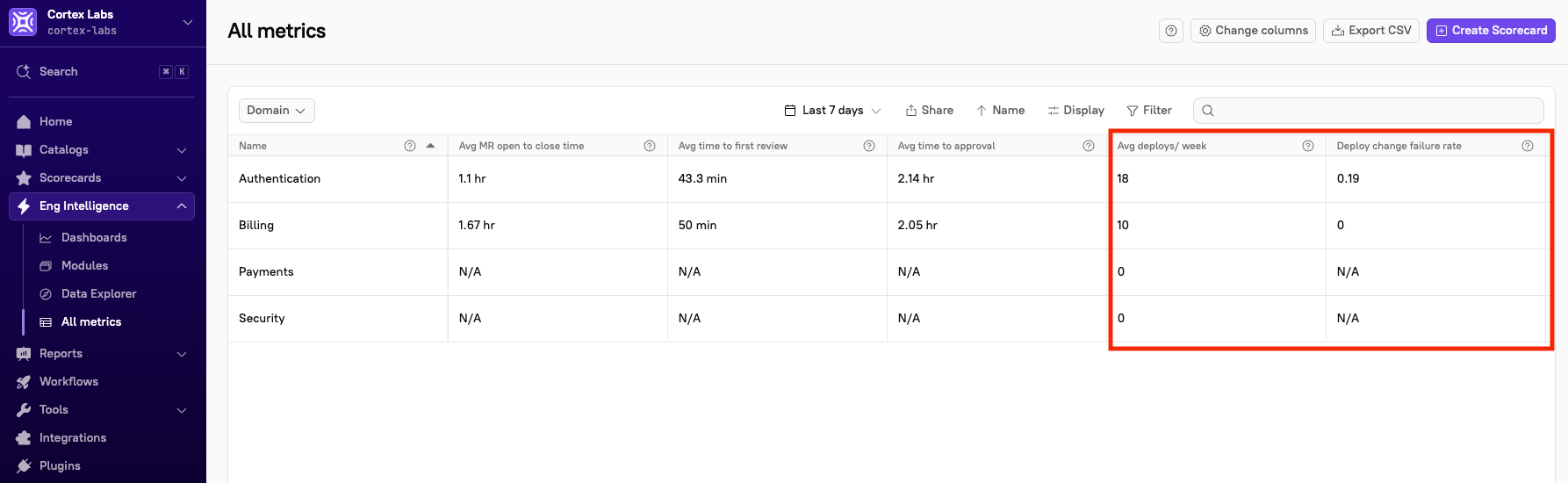
Task: Select the Security row name
Action: (262, 319)
